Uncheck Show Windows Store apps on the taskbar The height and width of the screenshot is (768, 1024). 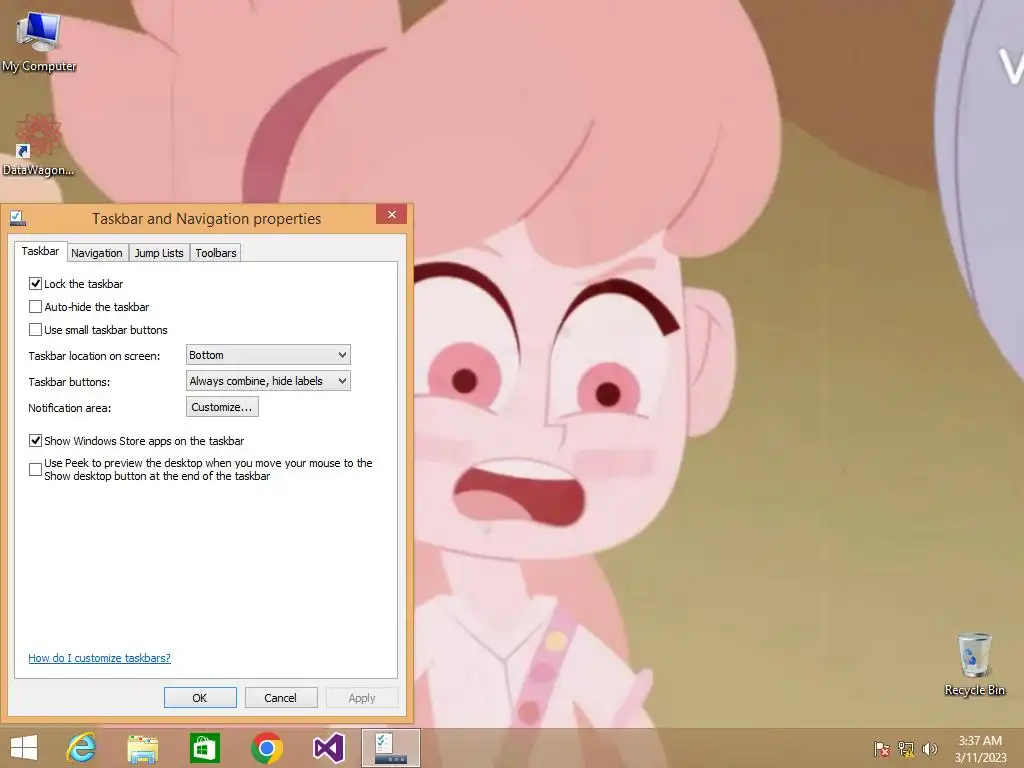click(x=35, y=441)
